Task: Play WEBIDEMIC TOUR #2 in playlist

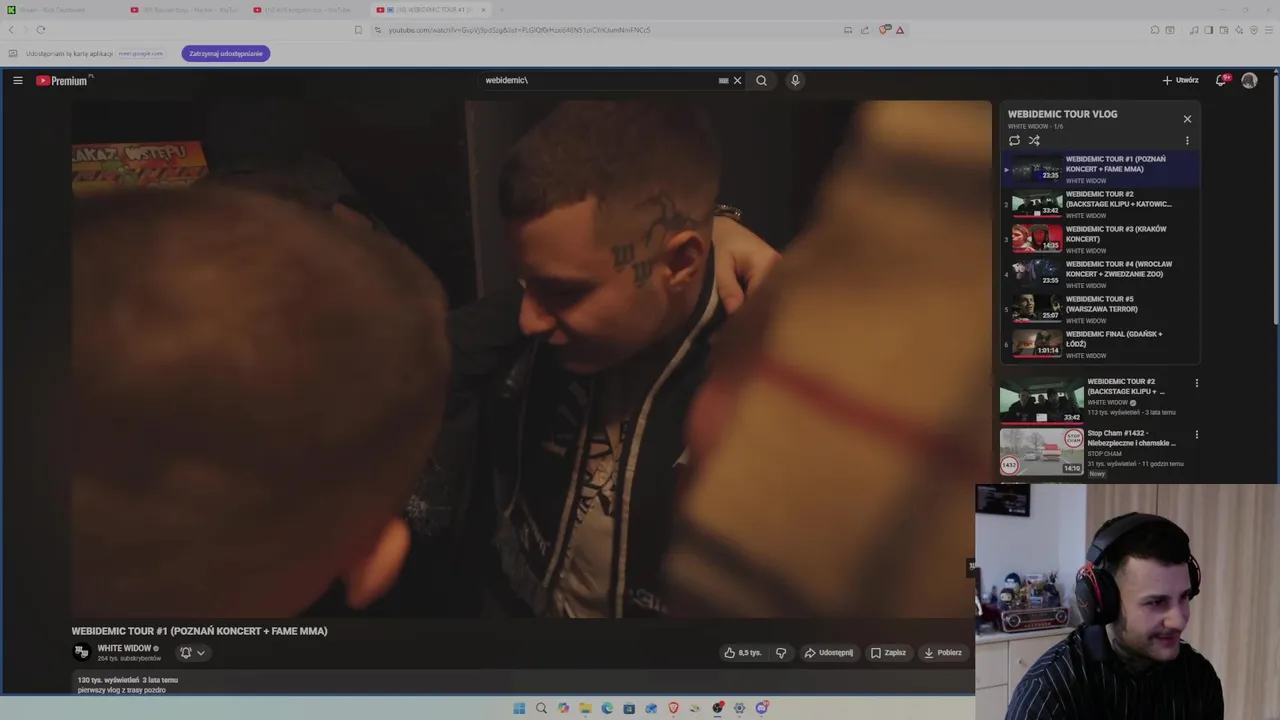Action: tap(1100, 204)
